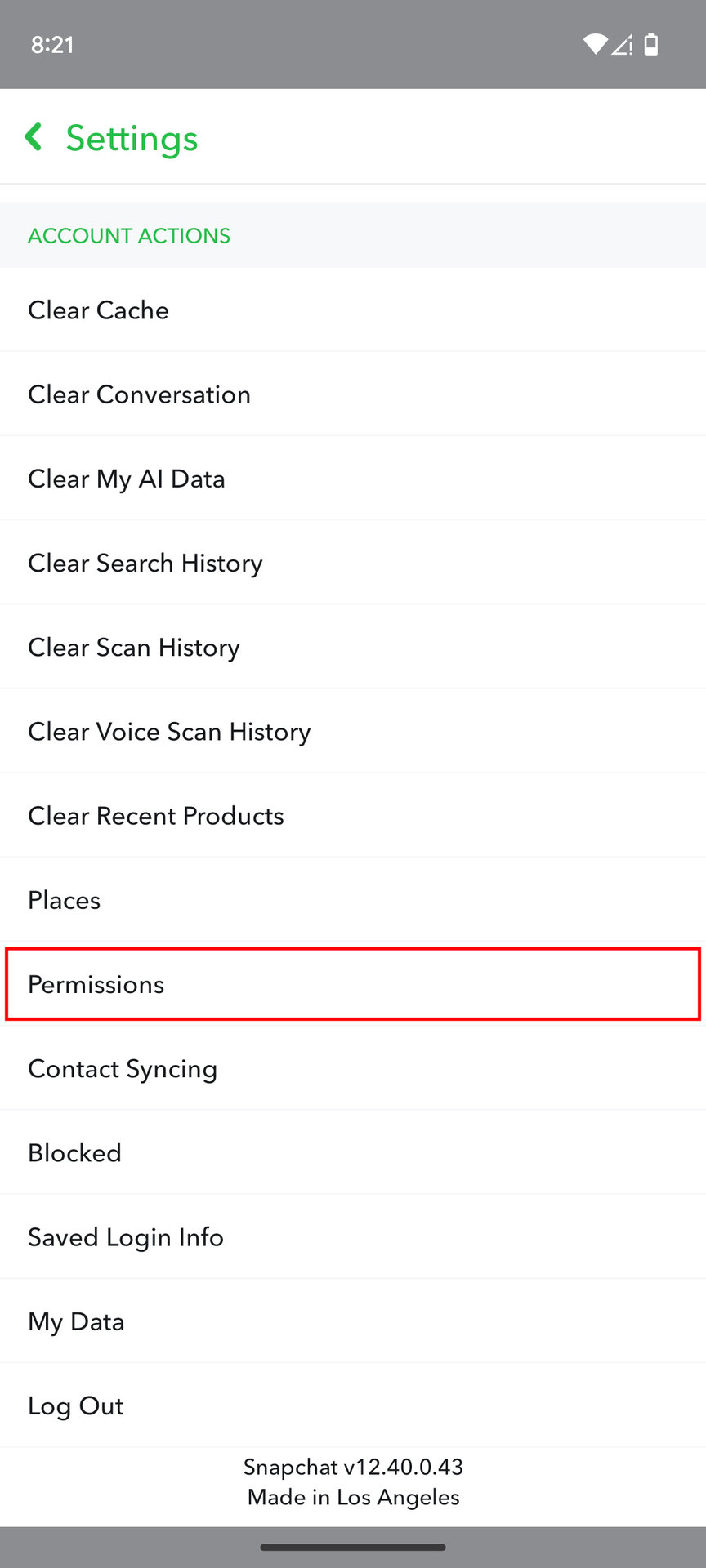Tap the Wi-Fi status icon
This screenshot has width=706, height=1568.
(x=595, y=45)
